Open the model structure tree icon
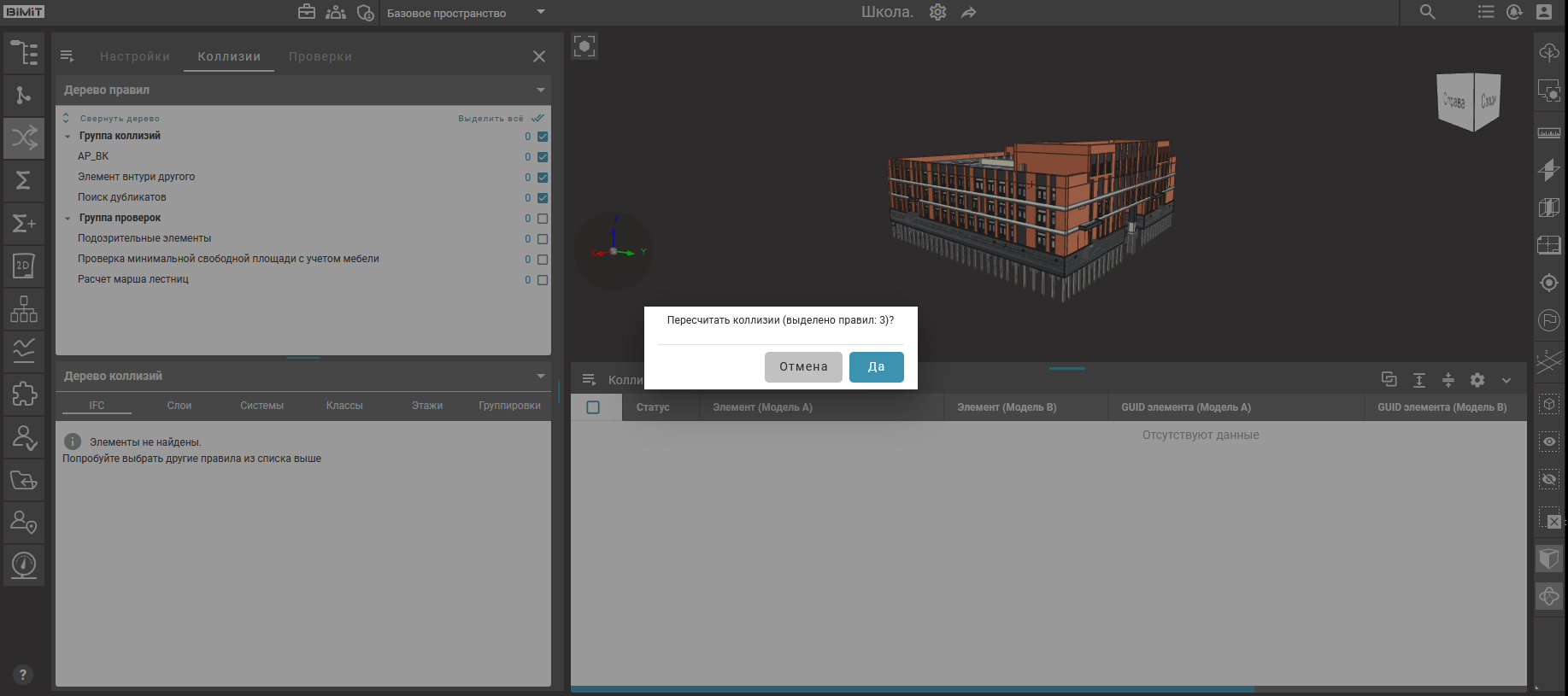Image resolution: width=1568 pixels, height=696 pixels. (24, 53)
